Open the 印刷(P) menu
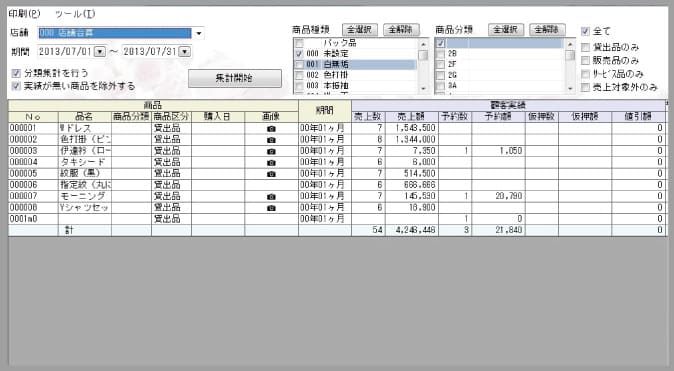Screen dimensions: 674x371 tap(25, 14)
